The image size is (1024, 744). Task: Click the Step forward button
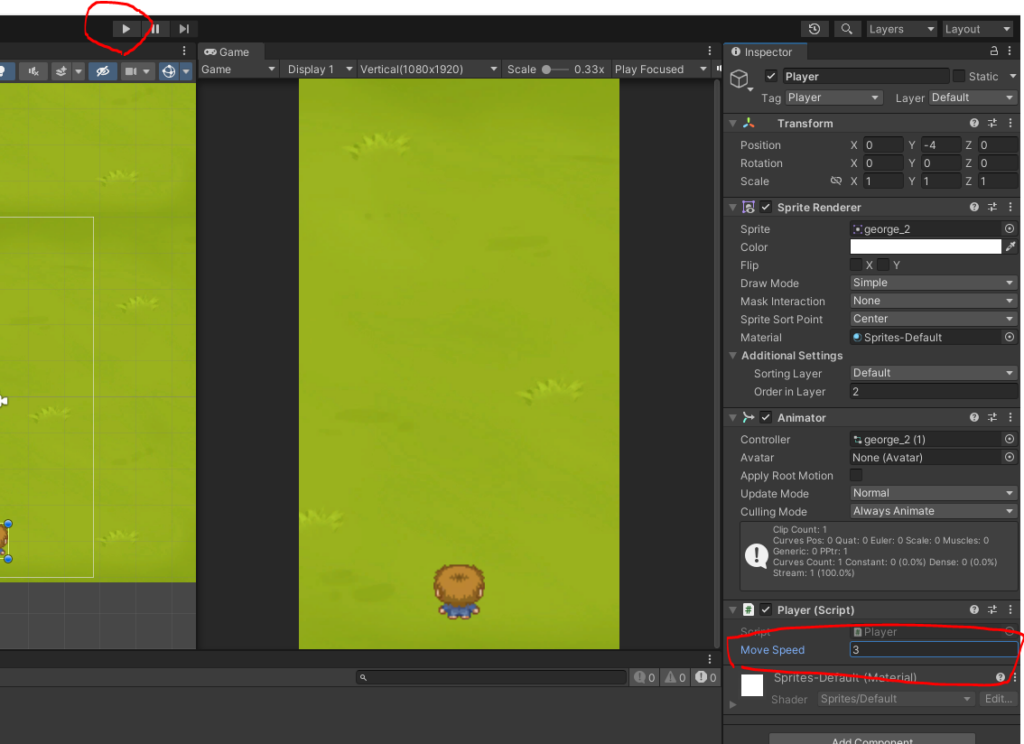(184, 29)
